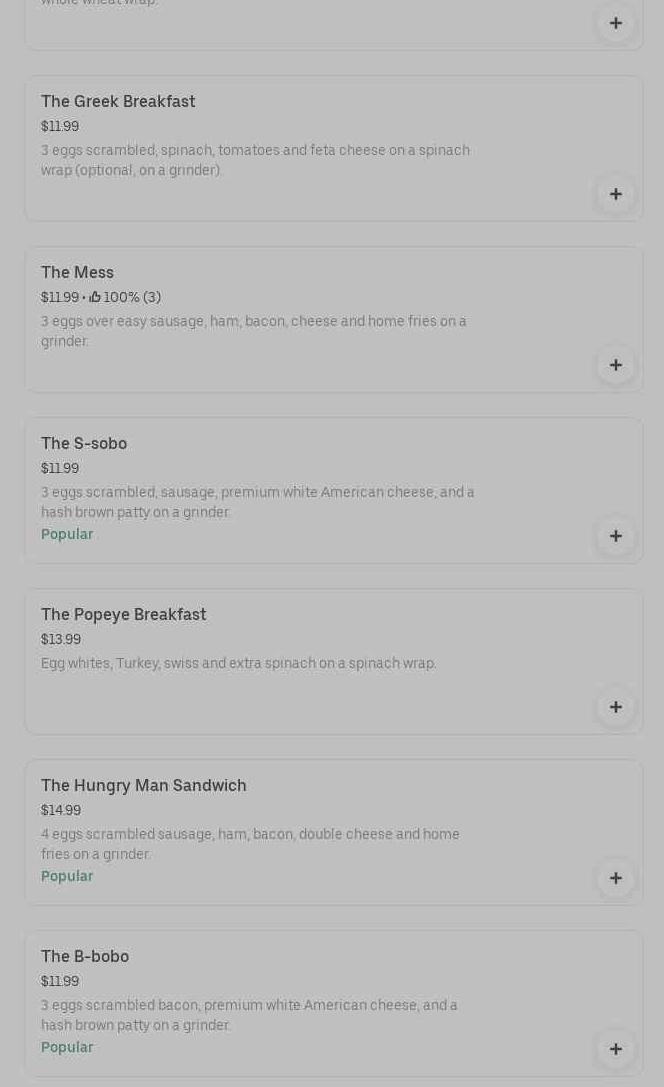664x1087 pixels.
Task: Click plus button for The Mess
Action: click(615, 365)
